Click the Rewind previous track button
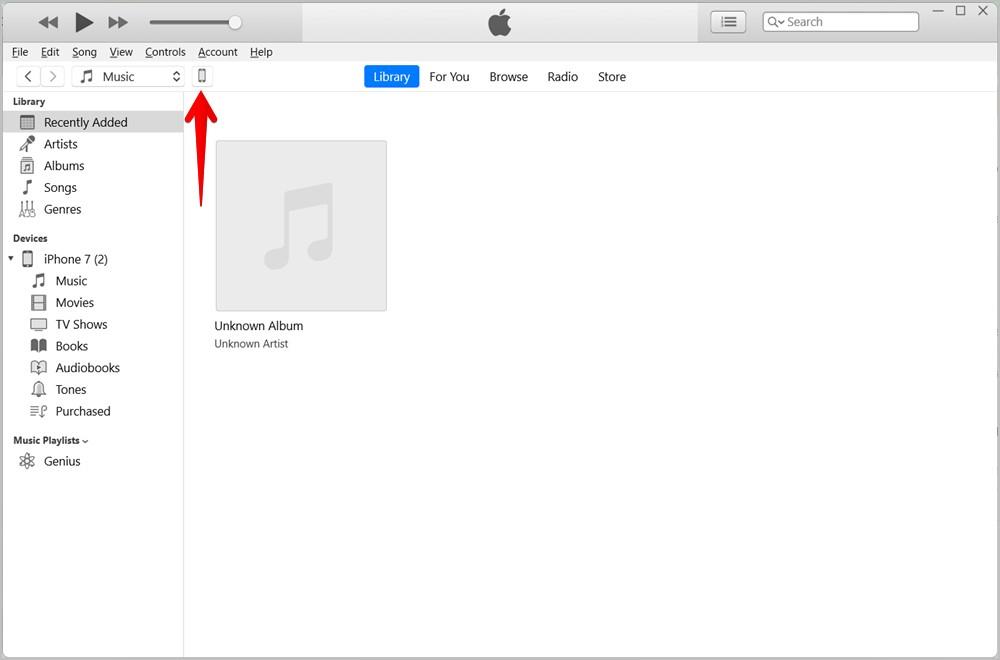The width and height of the screenshot is (1000, 660). coord(48,22)
